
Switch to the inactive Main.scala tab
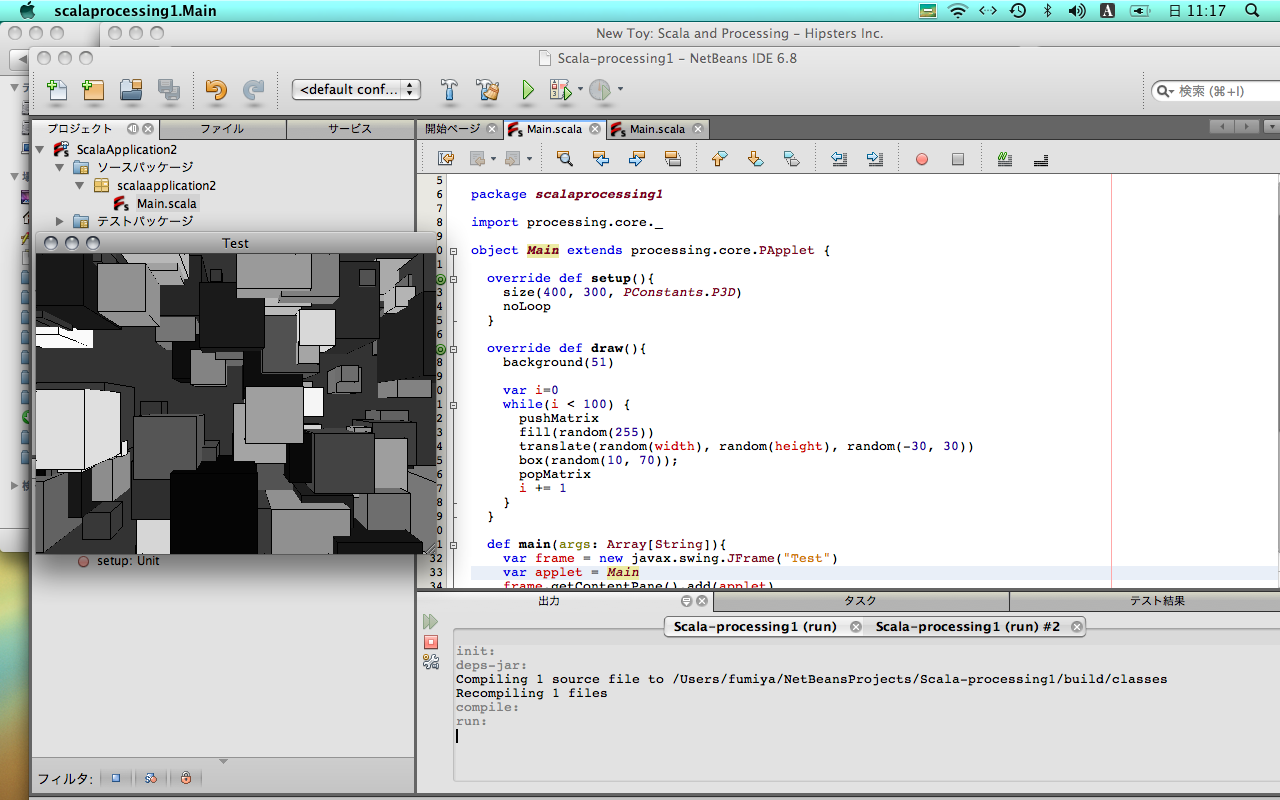[657, 129]
